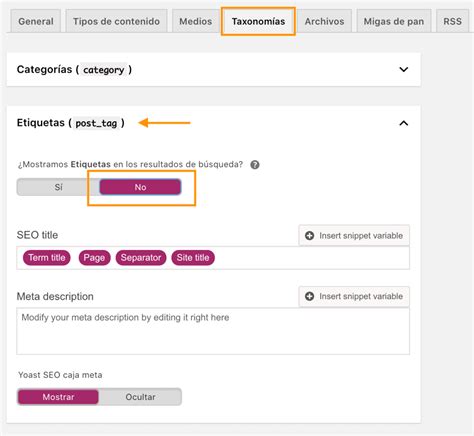This screenshot has width=474, height=436.
Task: Click into the Meta description text area
Action: (213, 331)
